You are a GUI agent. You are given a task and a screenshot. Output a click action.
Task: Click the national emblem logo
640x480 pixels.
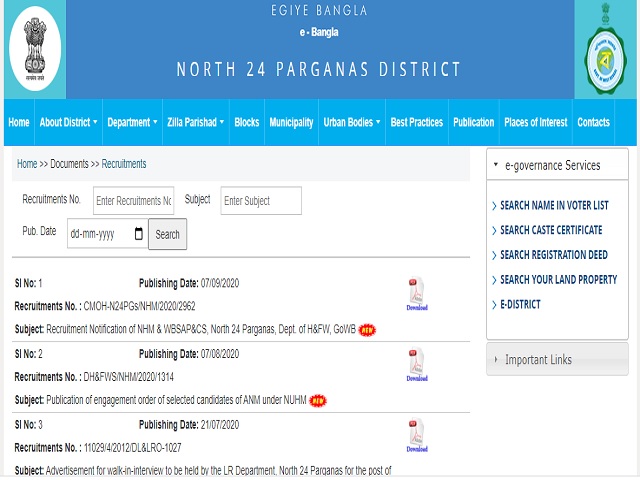point(35,49)
